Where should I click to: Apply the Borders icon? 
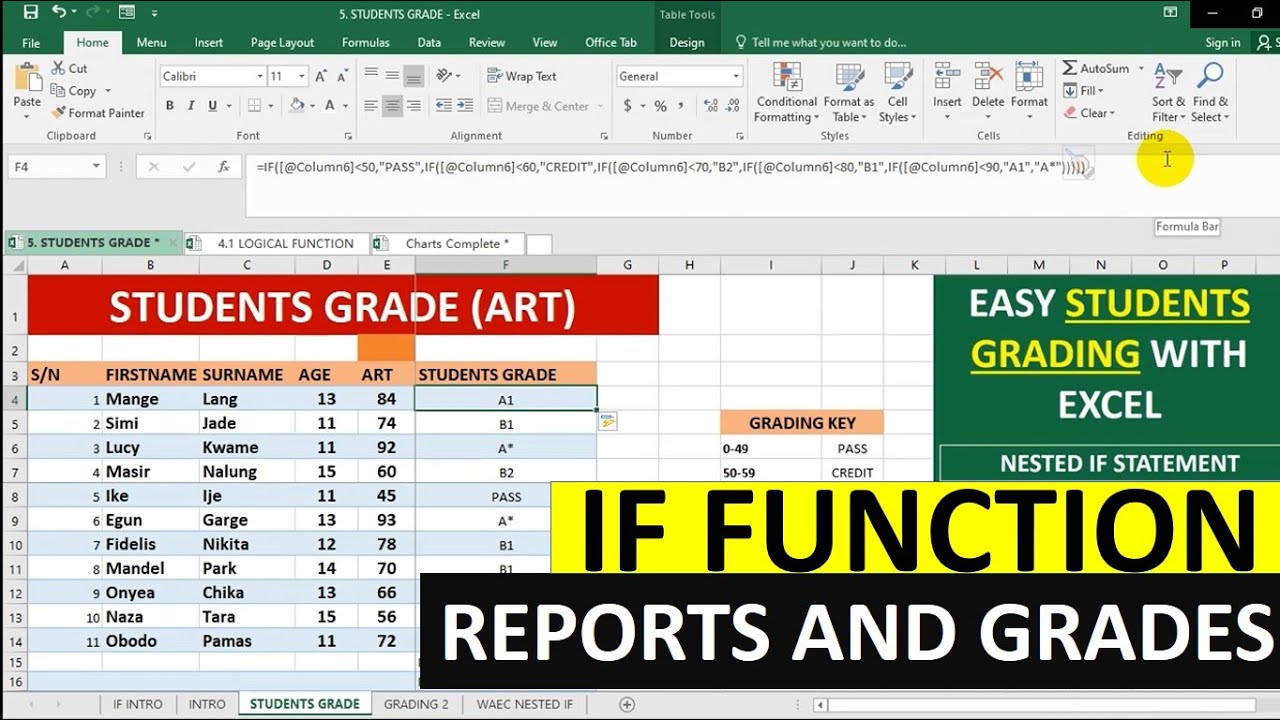[x=253, y=106]
